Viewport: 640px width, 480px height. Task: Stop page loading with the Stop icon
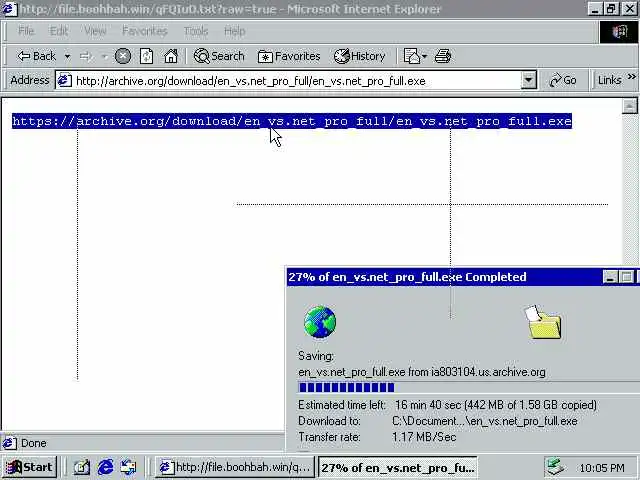[x=122, y=56]
